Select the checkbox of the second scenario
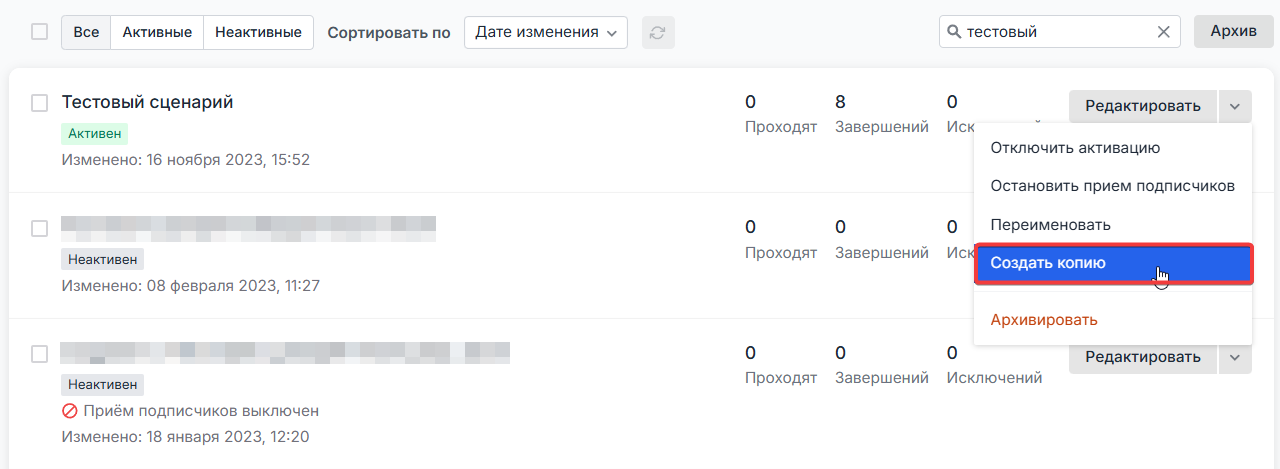The image size is (1280, 469). (x=39, y=228)
